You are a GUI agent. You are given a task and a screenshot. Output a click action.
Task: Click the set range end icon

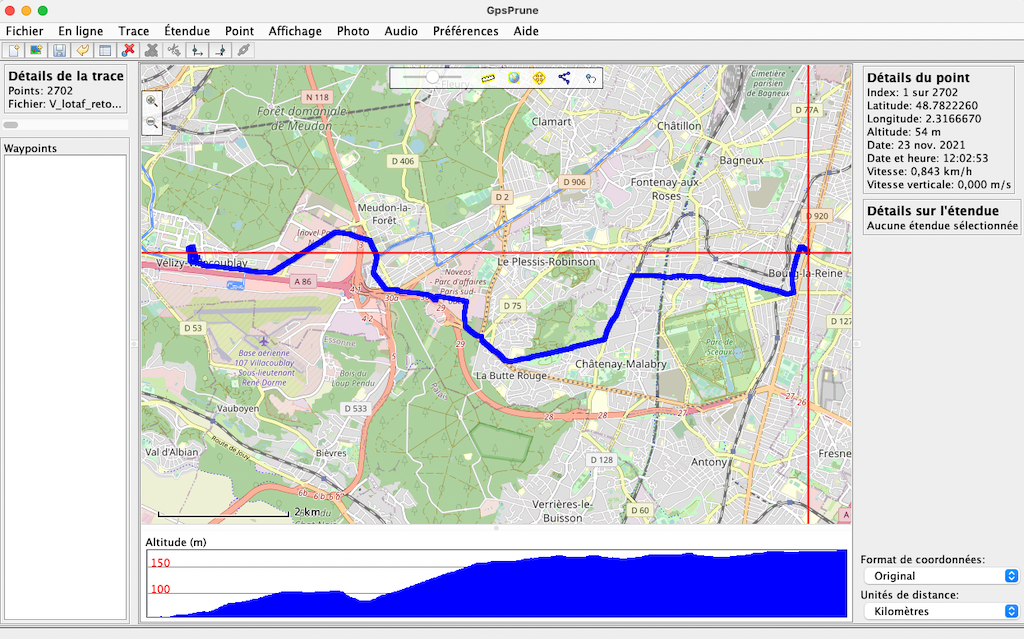tap(221, 50)
